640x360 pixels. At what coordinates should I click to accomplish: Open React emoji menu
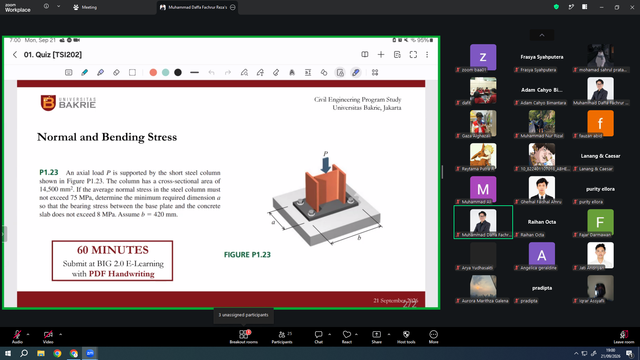(x=347, y=337)
